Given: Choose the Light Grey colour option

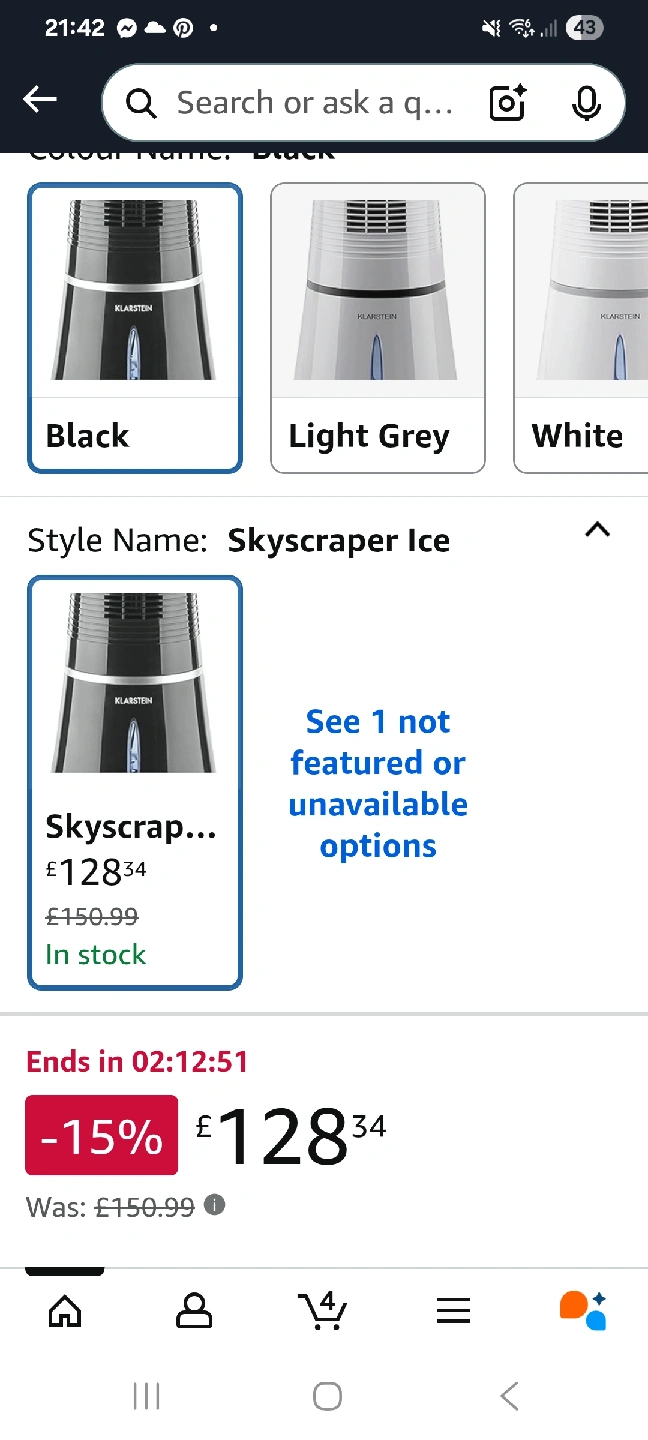Looking at the screenshot, I should pos(378,327).
